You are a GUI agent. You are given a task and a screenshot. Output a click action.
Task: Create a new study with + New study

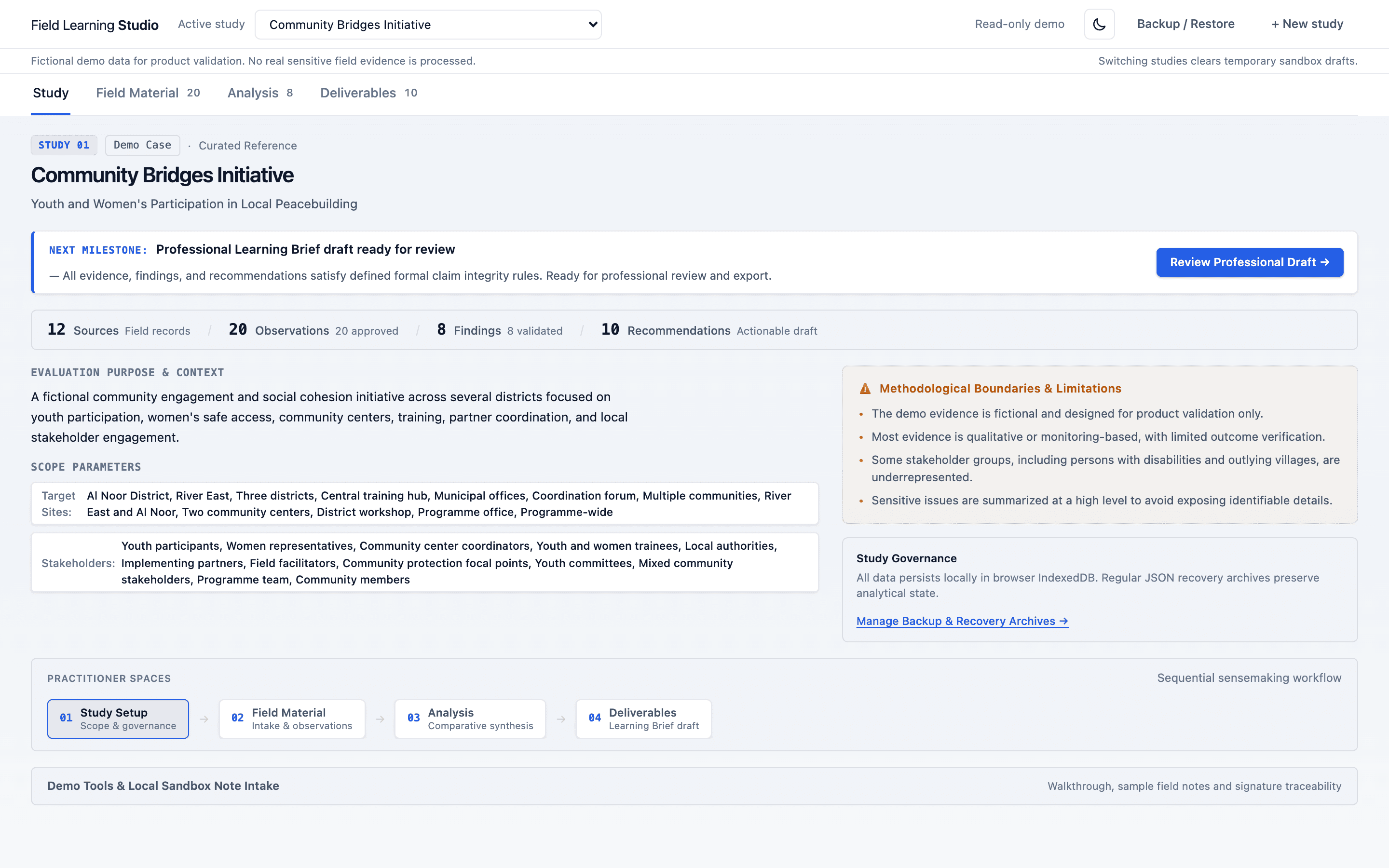(1307, 24)
